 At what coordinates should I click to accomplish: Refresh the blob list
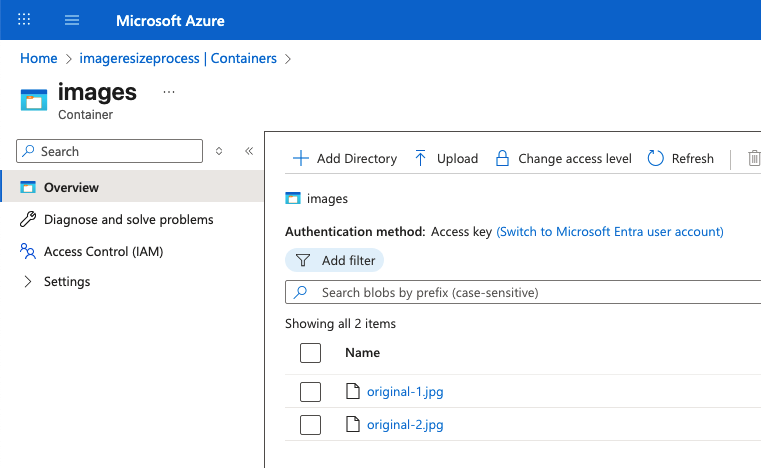coord(680,158)
